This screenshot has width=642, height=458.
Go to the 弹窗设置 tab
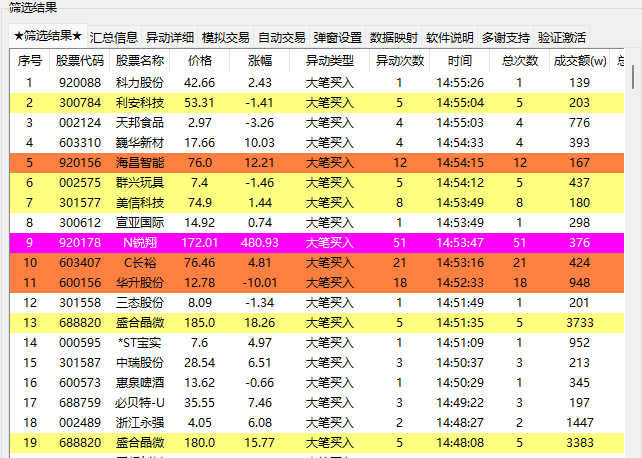point(338,38)
